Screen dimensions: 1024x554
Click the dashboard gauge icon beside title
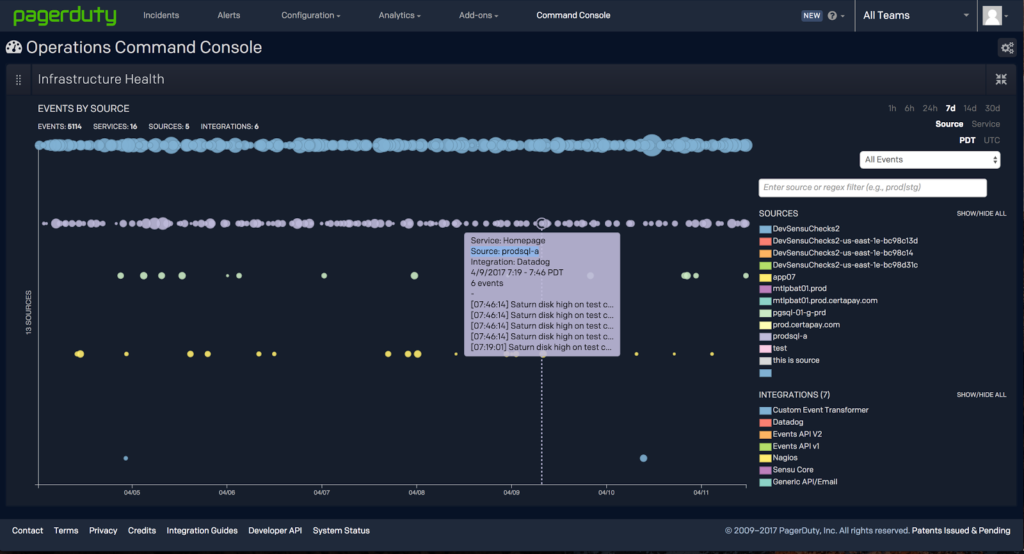(14, 47)
